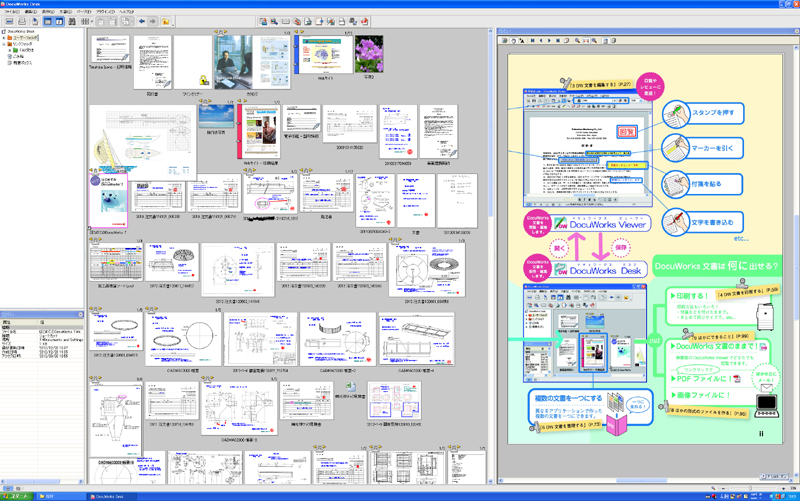Click the envelope icon in the plugin toolbar
Screen dimensions: 800x501
click(286, 21)
